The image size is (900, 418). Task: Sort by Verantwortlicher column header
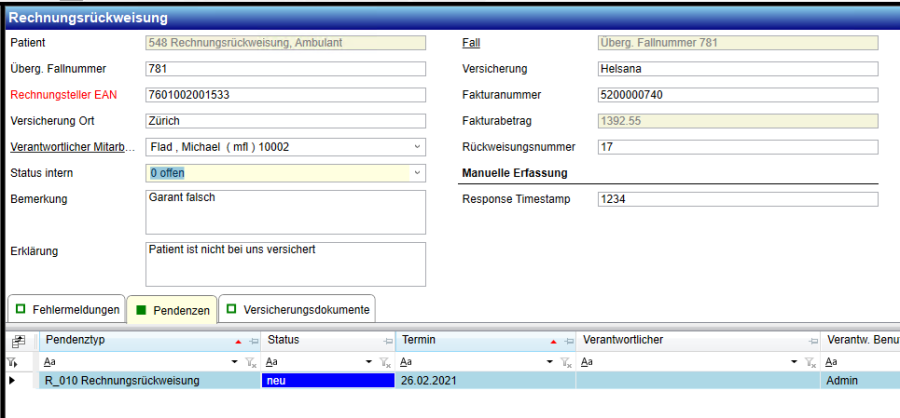click(x=697, y=341)
